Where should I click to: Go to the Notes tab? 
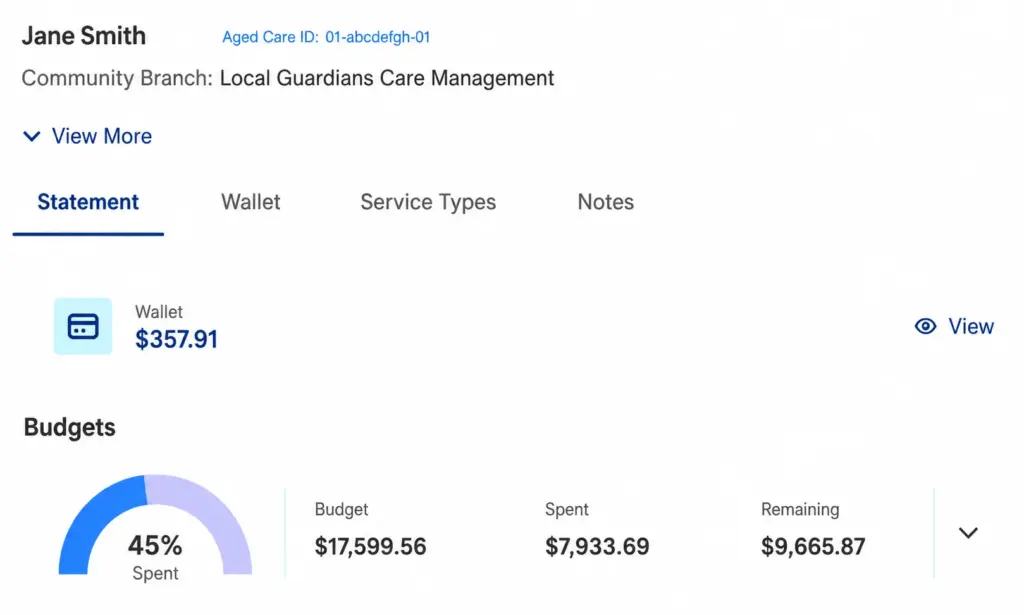point(605,202)
